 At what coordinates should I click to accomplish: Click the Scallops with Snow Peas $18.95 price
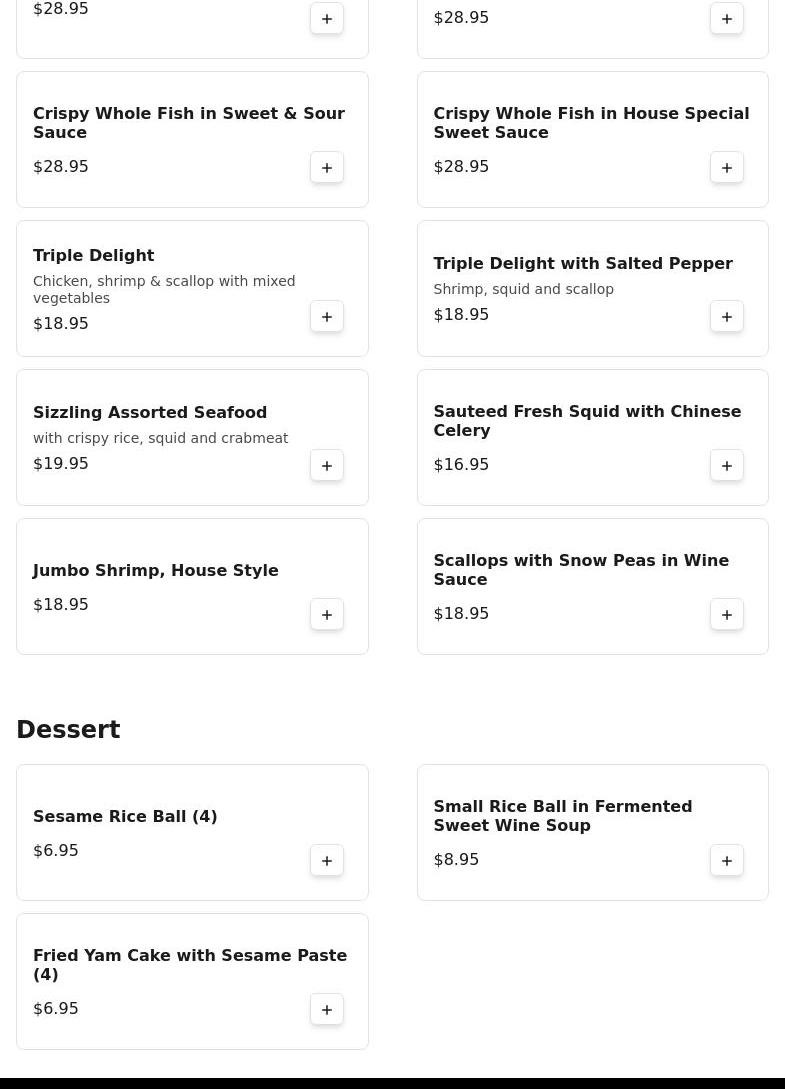click(x=461, y=614)
